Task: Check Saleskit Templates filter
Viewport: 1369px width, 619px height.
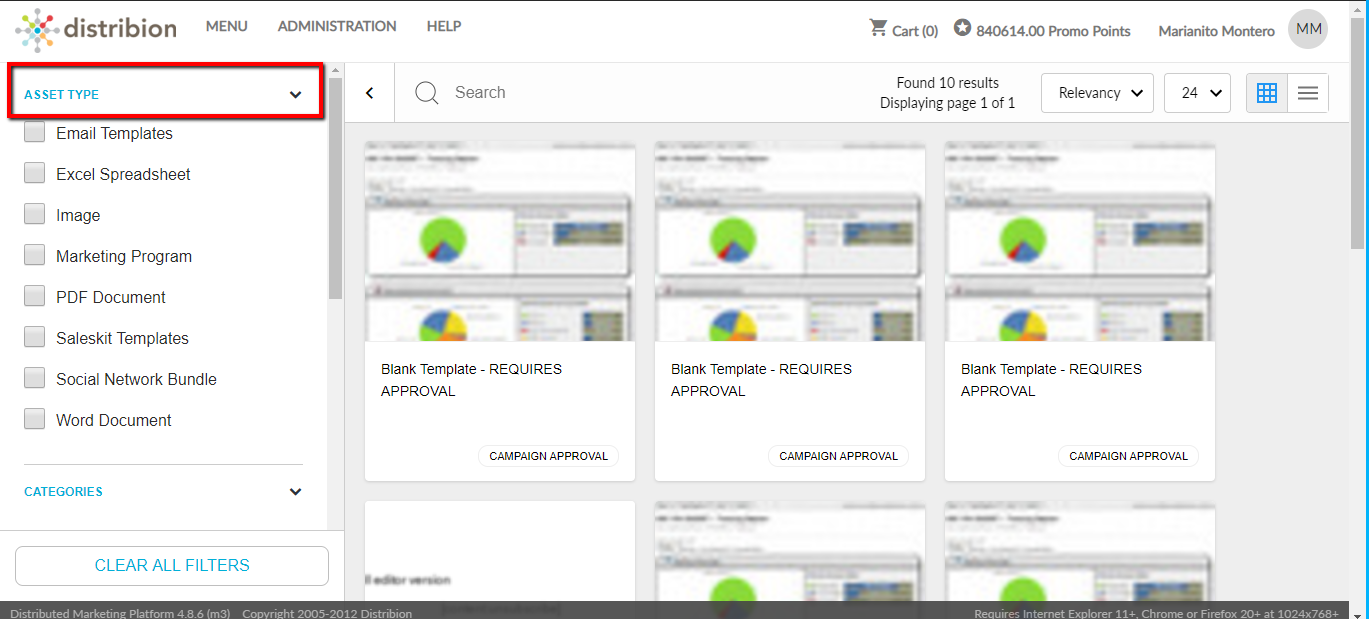Action: [x=35, y=337]
